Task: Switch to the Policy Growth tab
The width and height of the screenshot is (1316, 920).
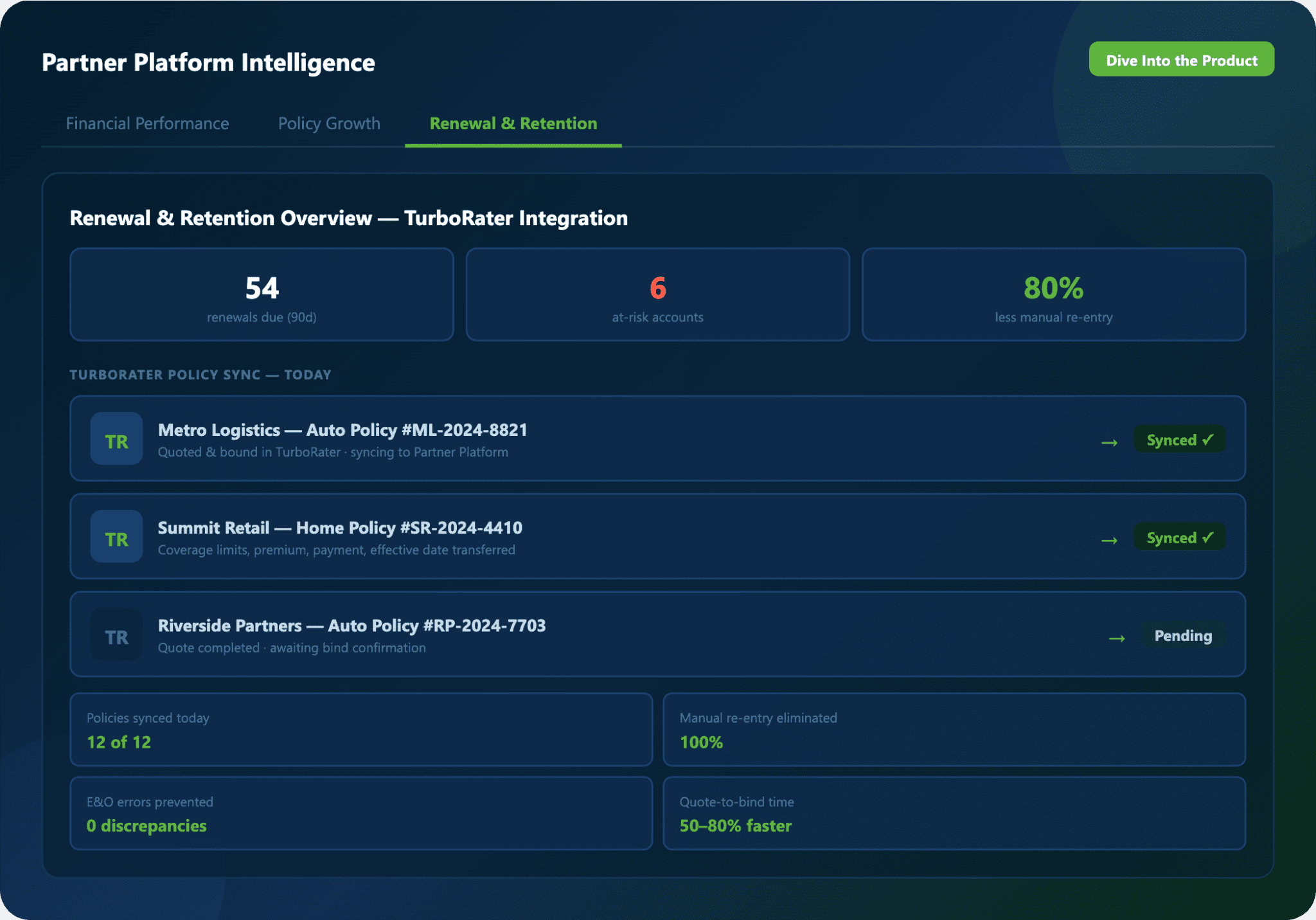Action: (329, 123)
